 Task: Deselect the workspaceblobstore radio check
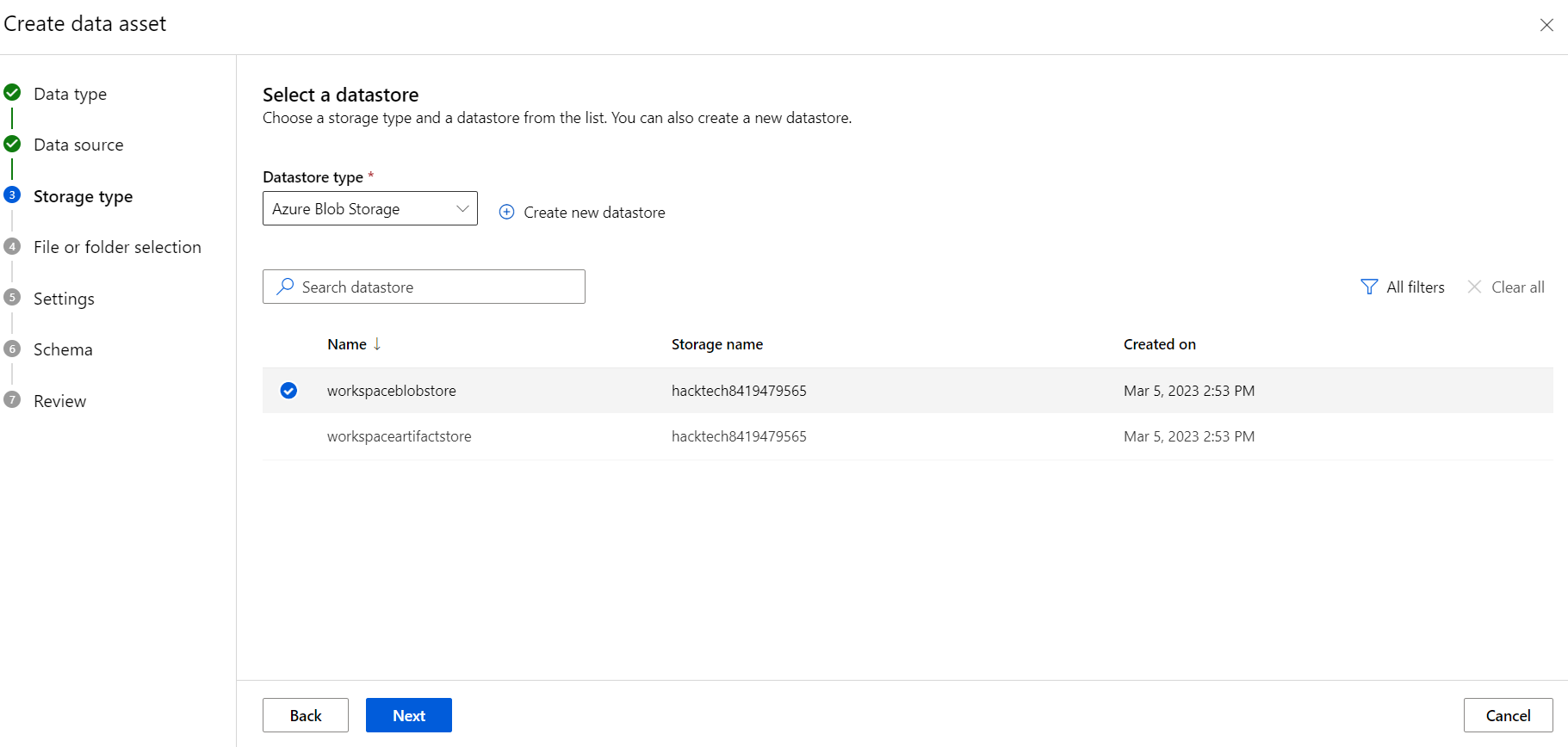tap(288, 391)
